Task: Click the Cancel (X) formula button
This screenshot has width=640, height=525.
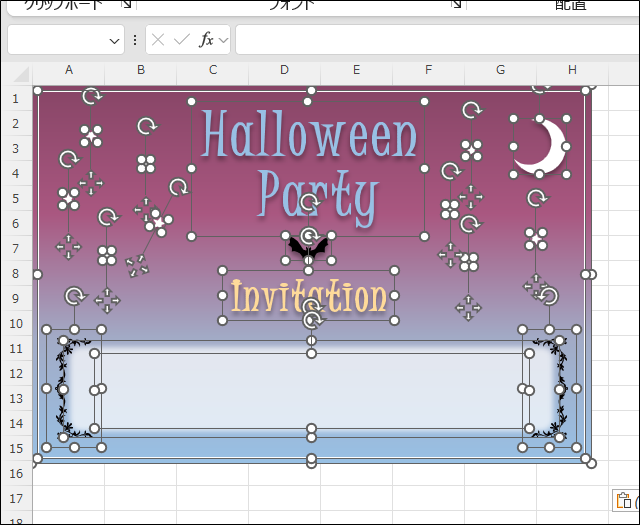Action: [x=158, y=40]
